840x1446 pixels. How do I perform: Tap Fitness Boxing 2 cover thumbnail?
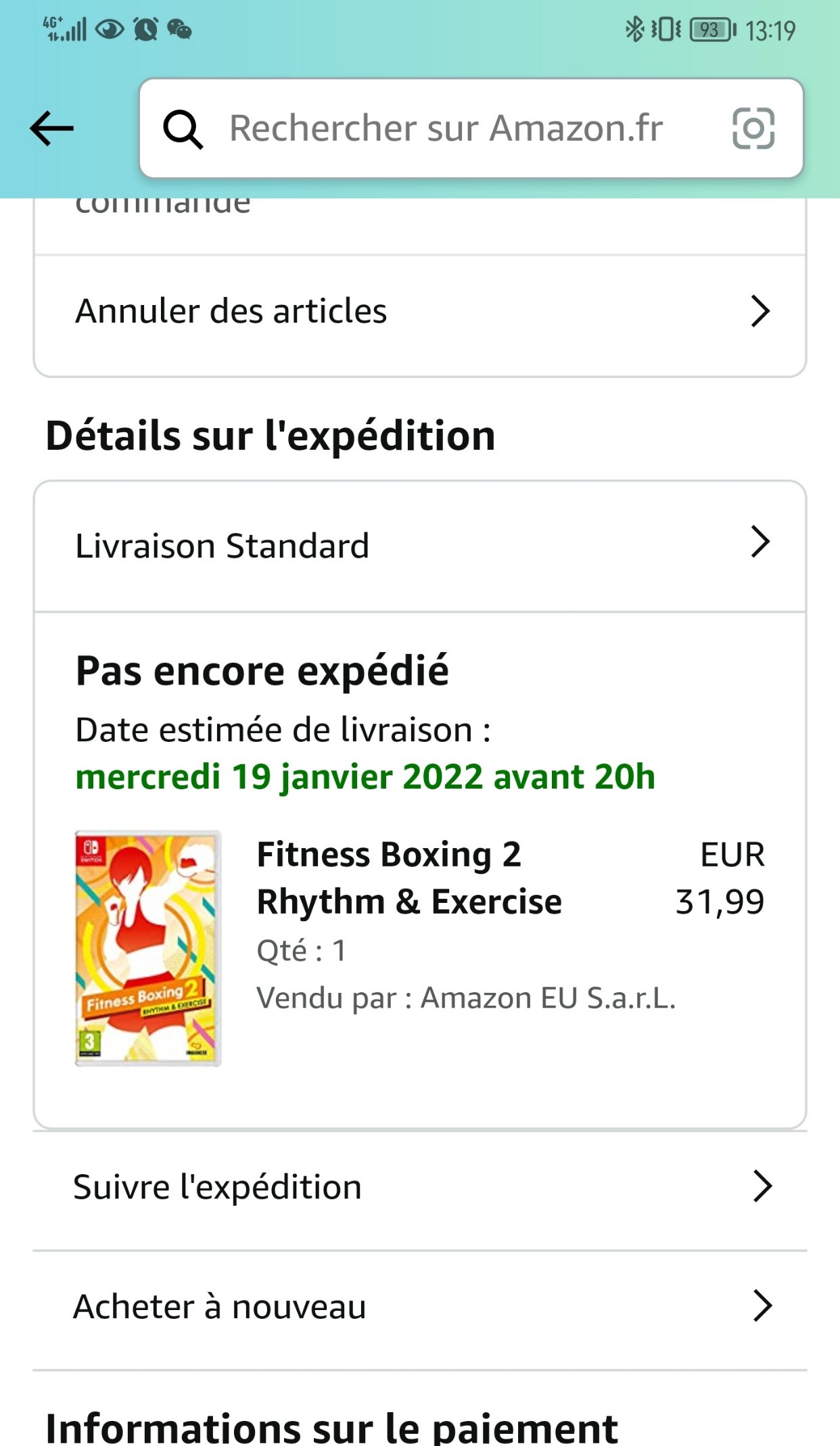pyautogui.click(x=147, y=948)
